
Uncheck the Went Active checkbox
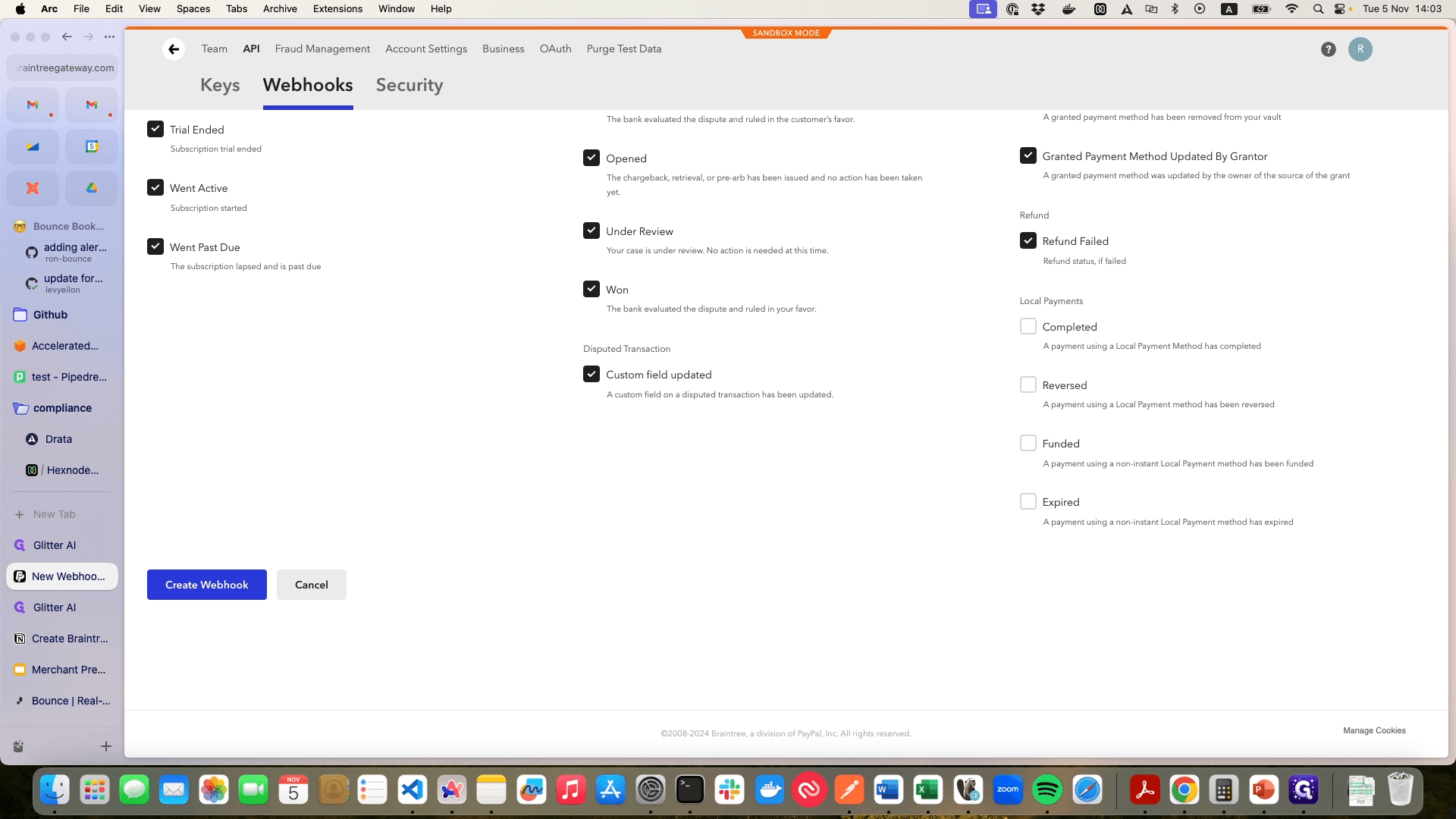tap(155, 187)
